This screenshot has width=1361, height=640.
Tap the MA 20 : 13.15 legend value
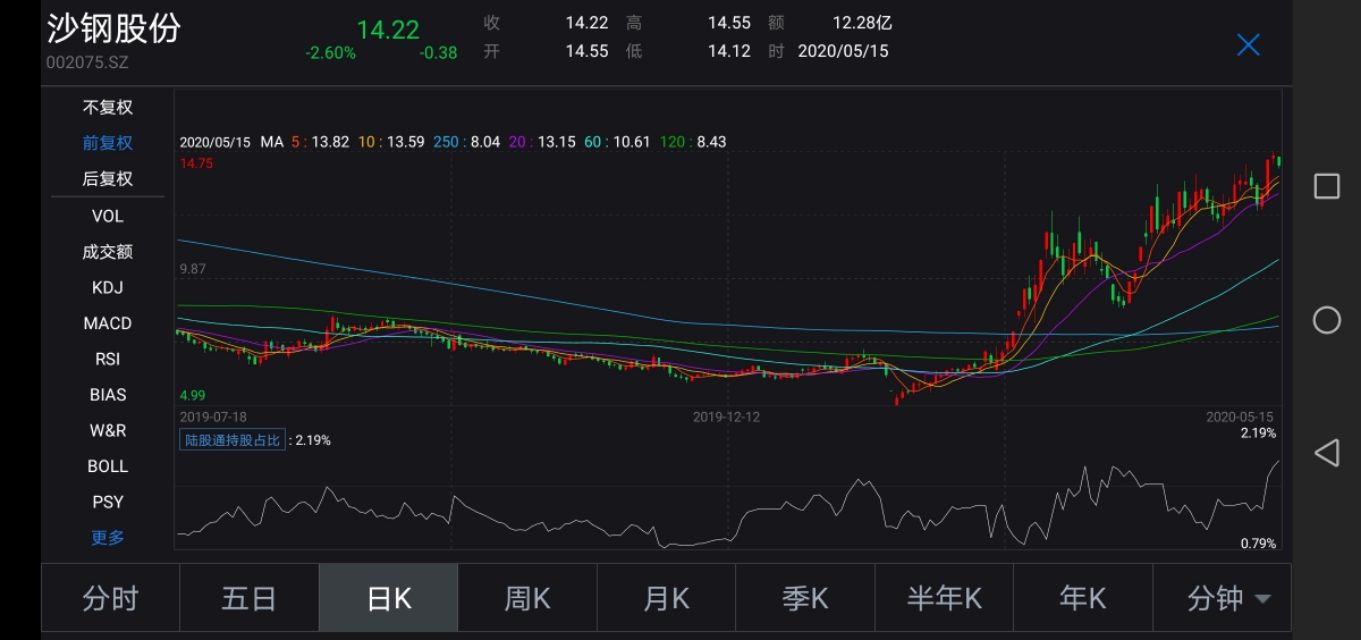542,142
